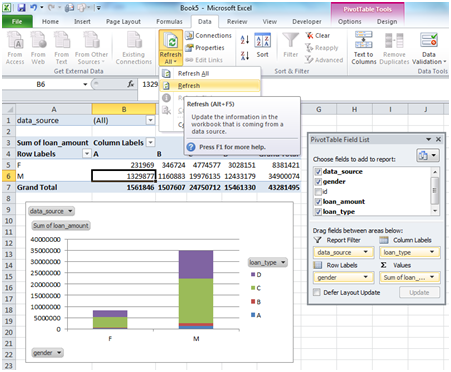Sort Z to A descending
451x372 pixels.
(x=245, y=56)
